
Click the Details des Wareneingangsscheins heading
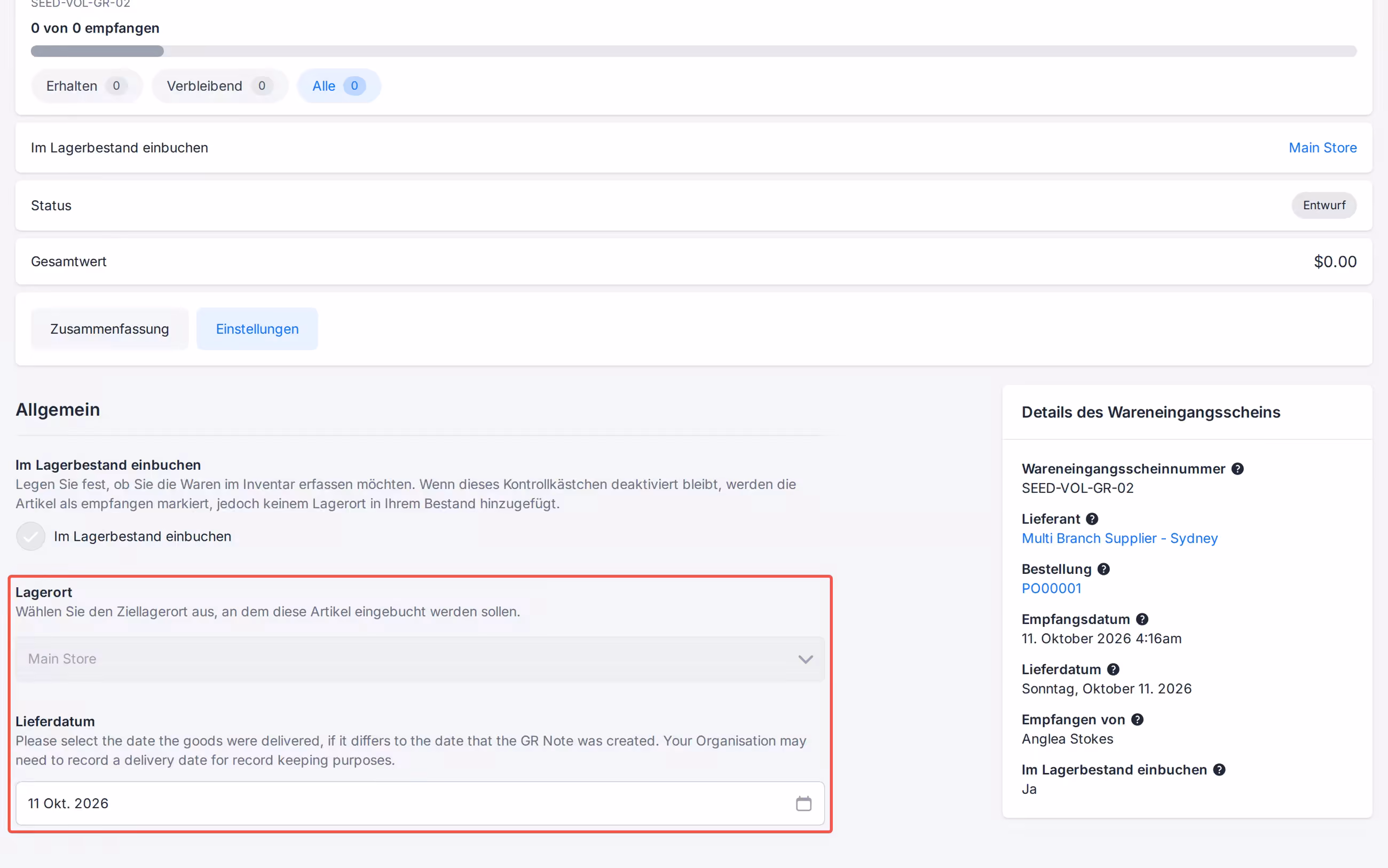[x=1150, y=412]
